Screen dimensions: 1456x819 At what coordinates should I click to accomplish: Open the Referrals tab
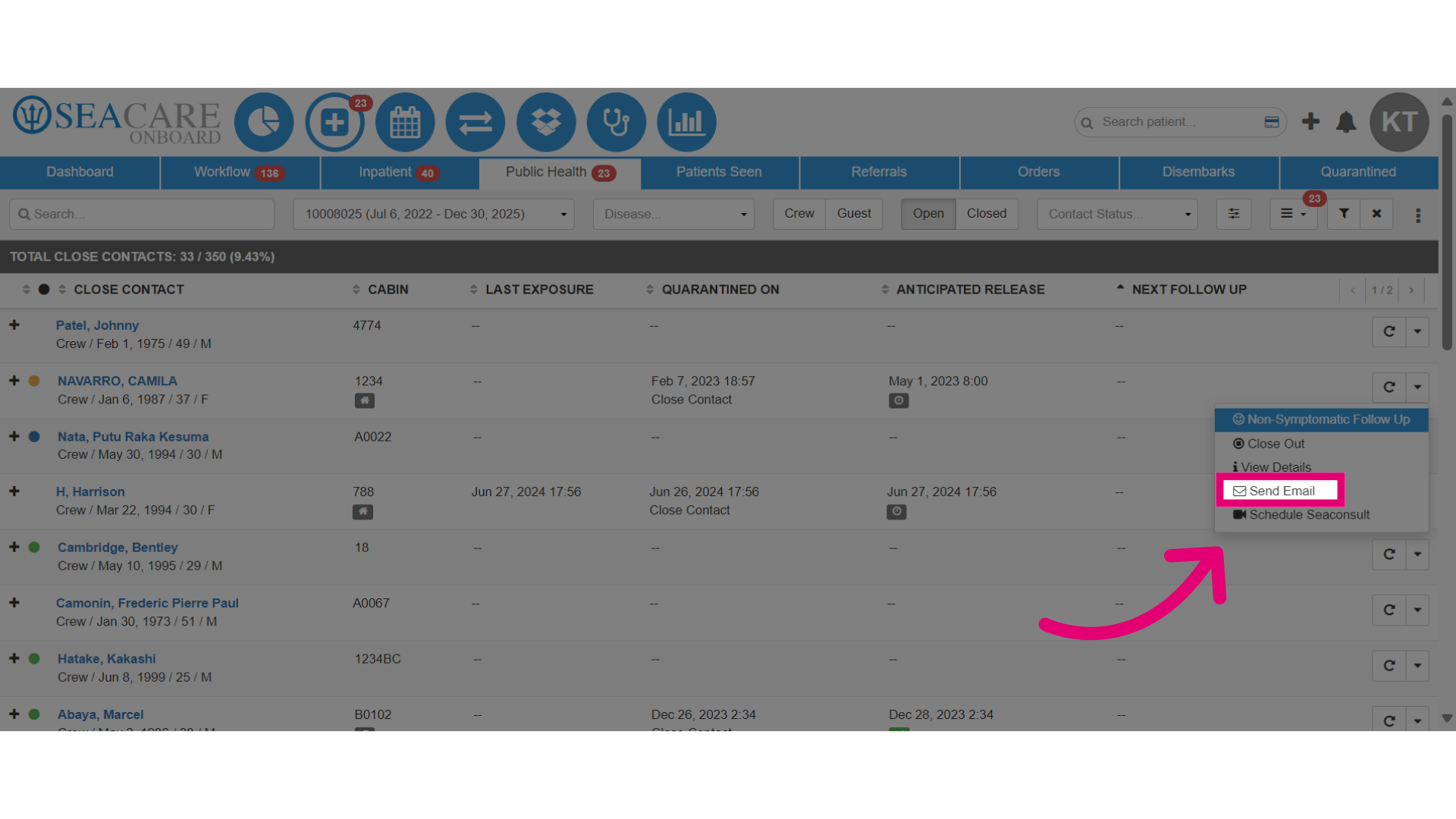(x=879, y=172)
